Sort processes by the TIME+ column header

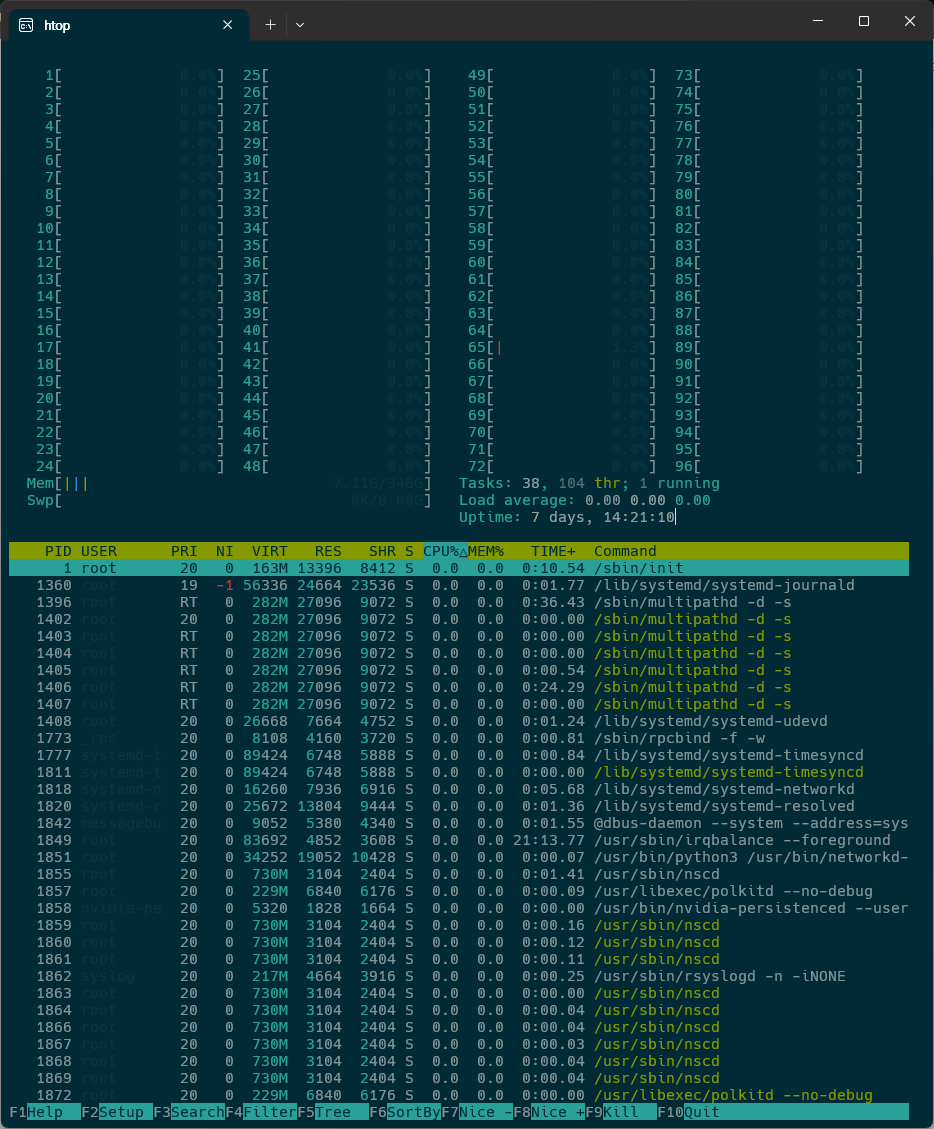point(551,551)
